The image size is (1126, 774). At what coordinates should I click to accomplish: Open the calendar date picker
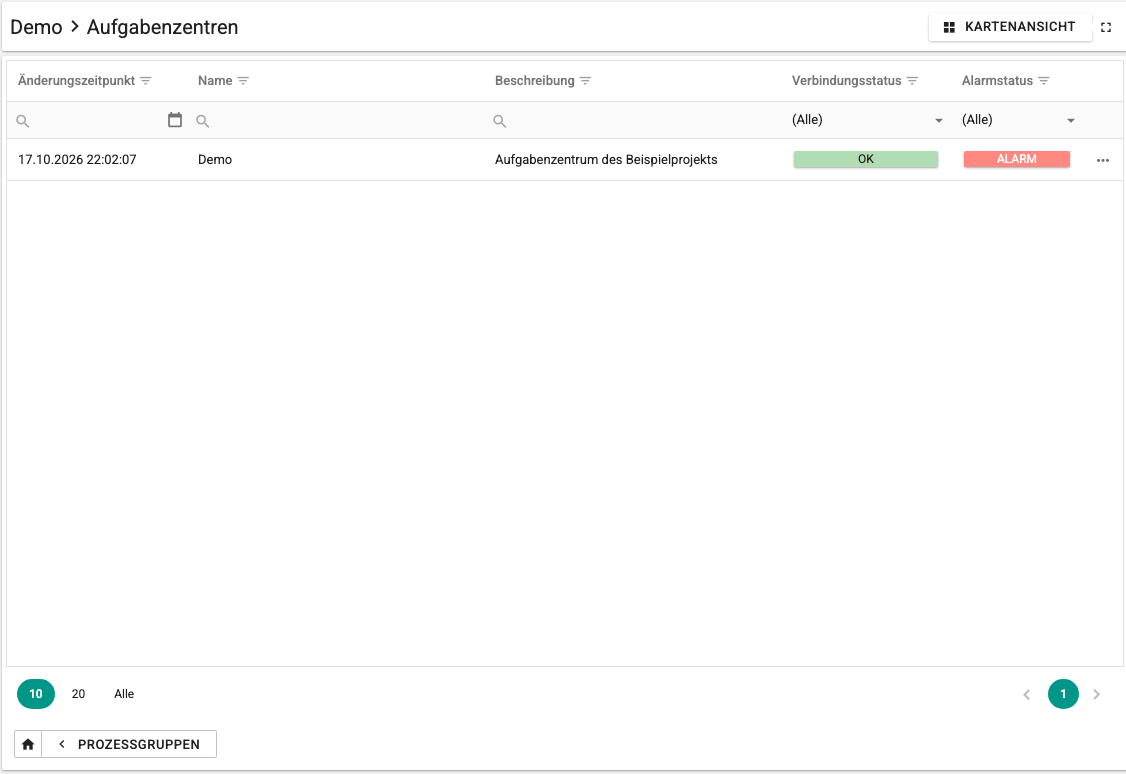point(175,120)
